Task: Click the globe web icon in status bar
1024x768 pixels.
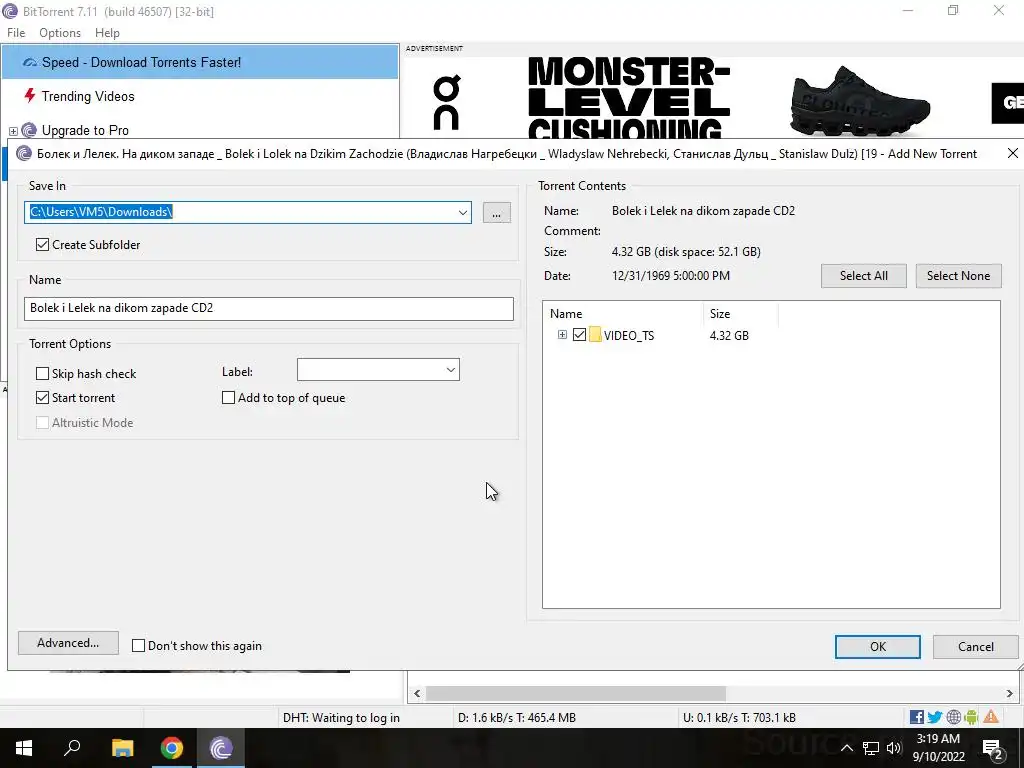Action: (953, 717)
